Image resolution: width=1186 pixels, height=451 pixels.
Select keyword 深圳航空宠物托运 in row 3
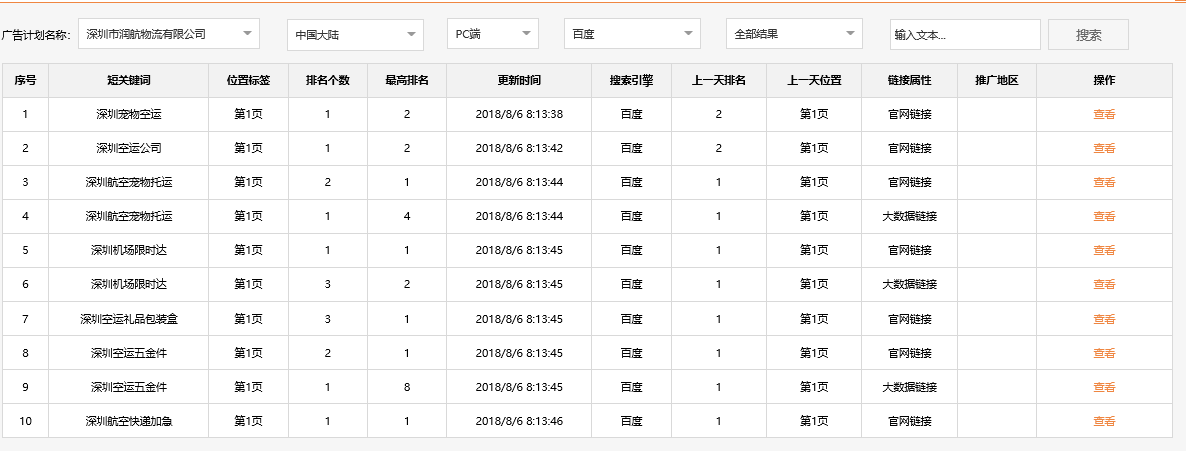click(x=129, y=182)
